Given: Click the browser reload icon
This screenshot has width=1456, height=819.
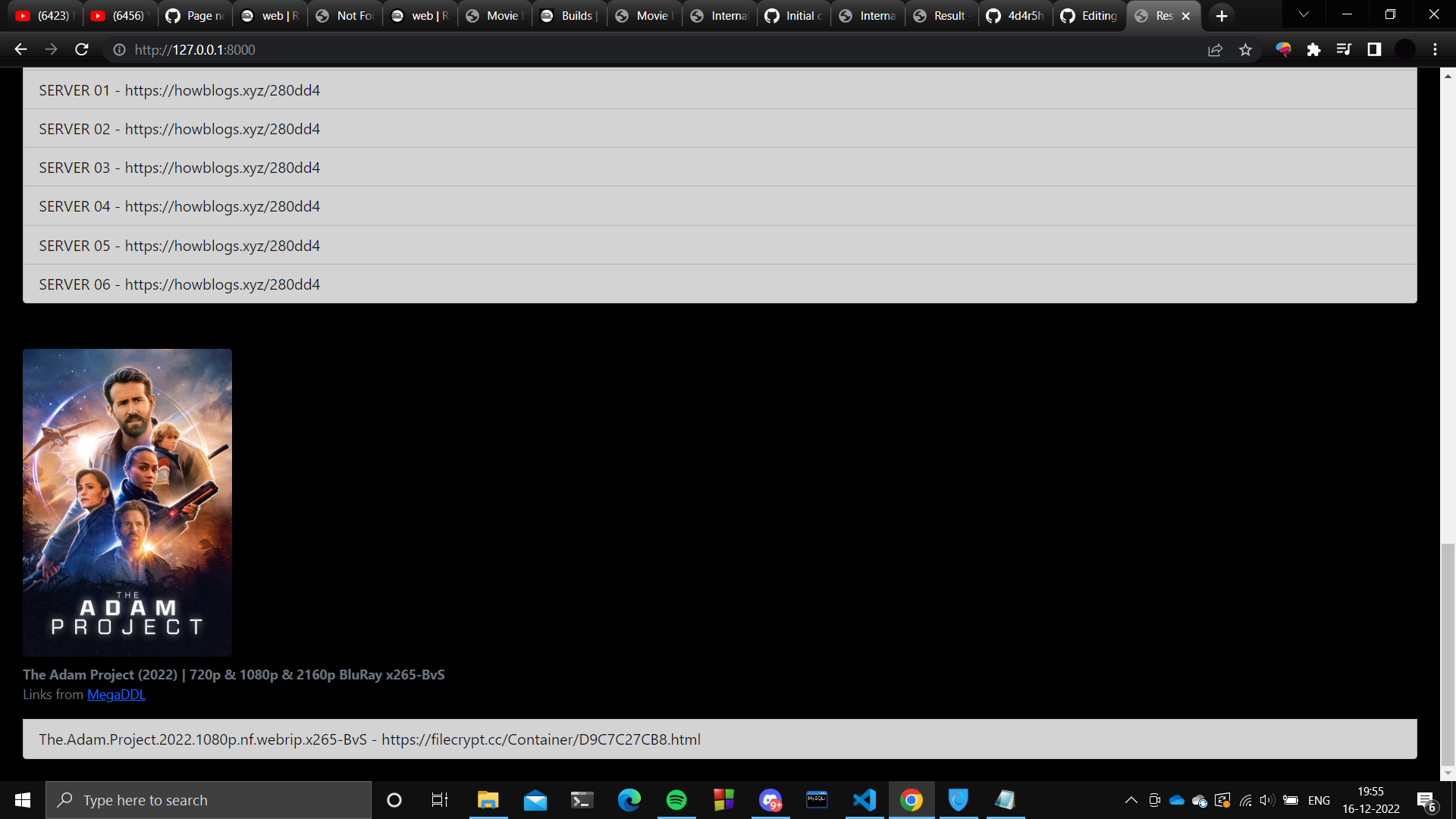Looking at the screenshot, I should pos(82,49).
